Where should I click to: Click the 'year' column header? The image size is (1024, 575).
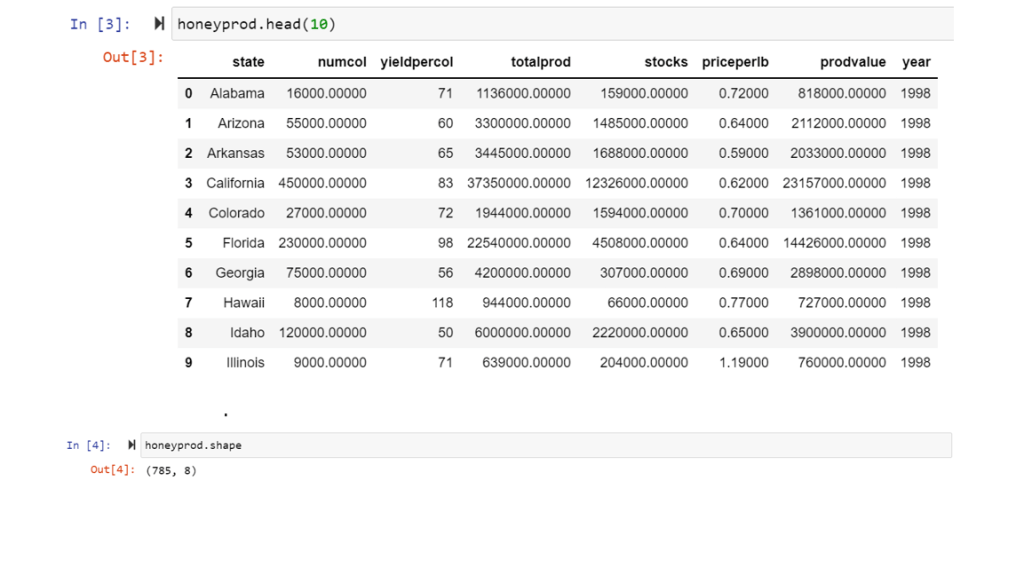(916, 62)
